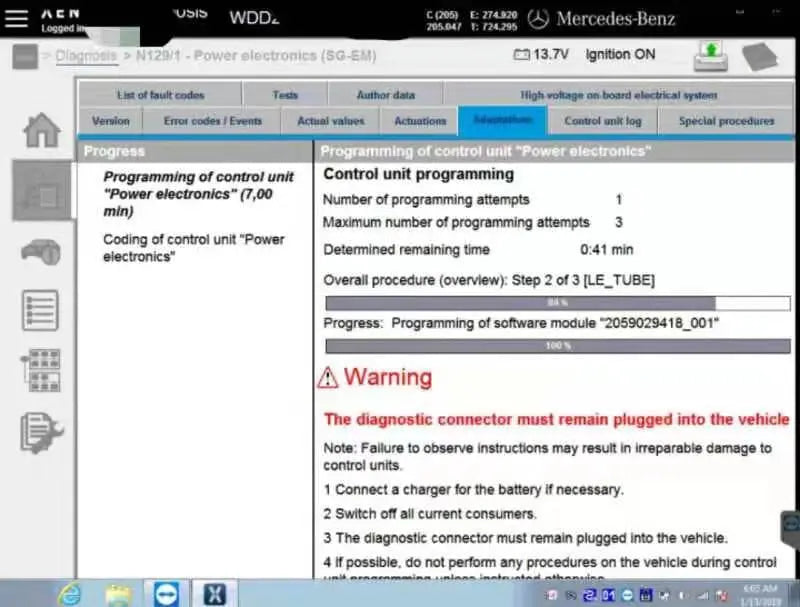Click the control unit grid icon
The height and width of the screenshot is (607, 800).
click(x=41, y=370)
